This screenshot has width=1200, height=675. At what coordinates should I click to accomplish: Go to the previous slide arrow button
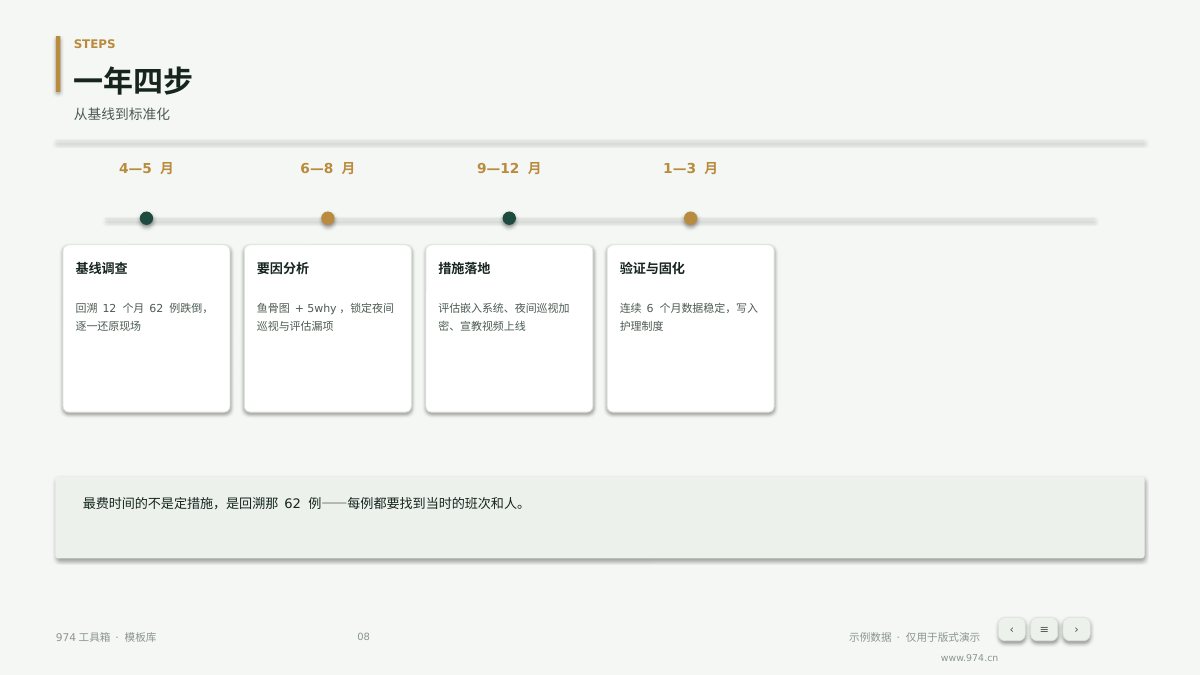(x=1011, y=629)
